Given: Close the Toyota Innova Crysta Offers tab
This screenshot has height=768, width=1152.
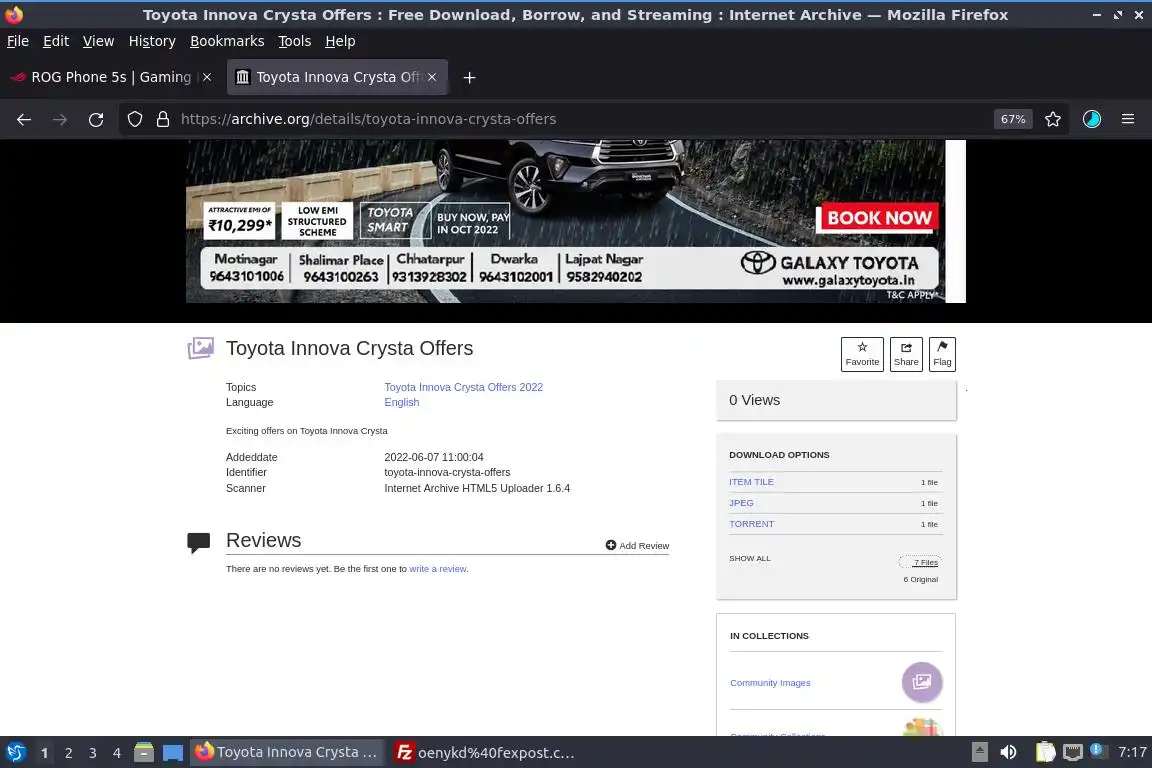Looking at the screenshot, I should tap(432, 77).
